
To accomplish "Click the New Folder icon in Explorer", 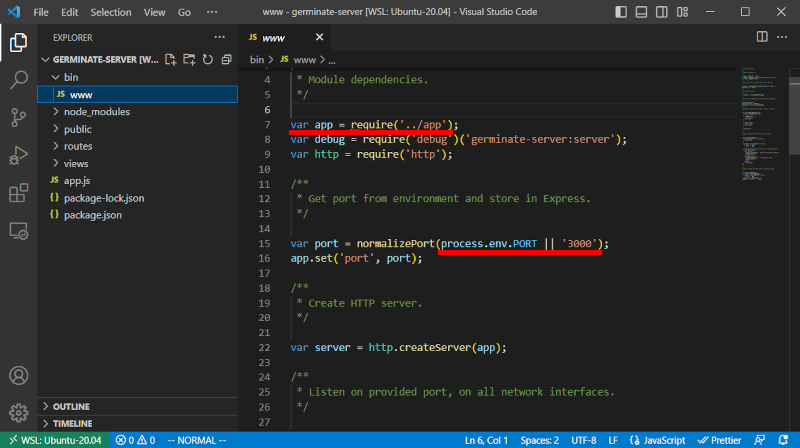I will pos(189,60).
